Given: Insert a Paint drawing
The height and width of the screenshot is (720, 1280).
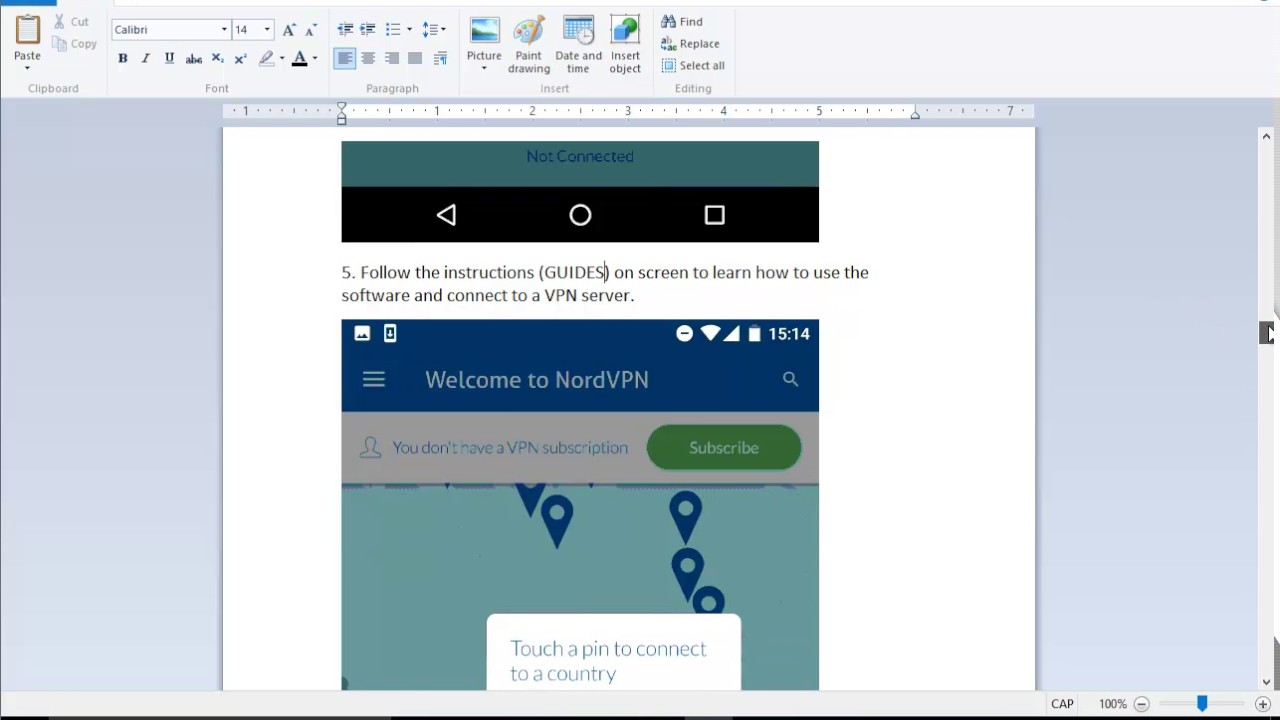Looking at the screenshot, I should pos(529,45).
